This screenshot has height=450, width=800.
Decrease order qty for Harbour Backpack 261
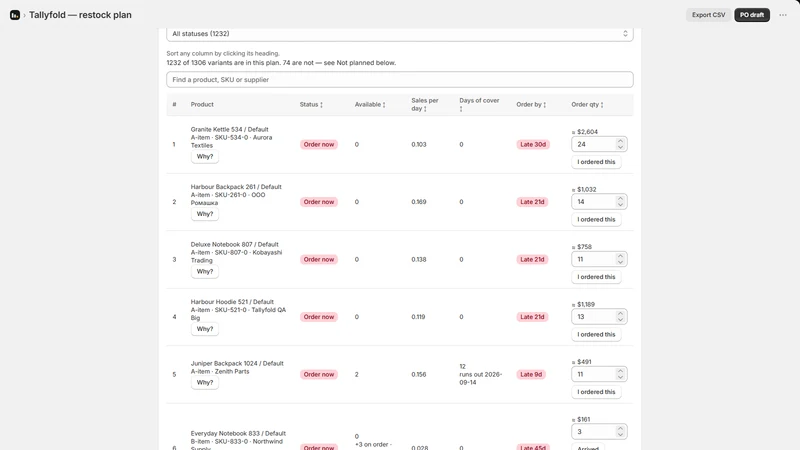pos(620,205)
